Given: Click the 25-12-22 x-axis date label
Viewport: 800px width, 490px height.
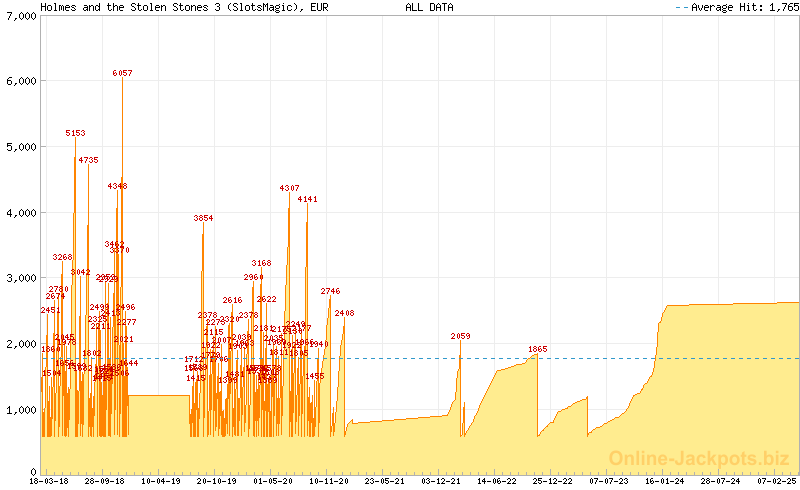Looking at the screenshot, I should (x=552, y=481).
